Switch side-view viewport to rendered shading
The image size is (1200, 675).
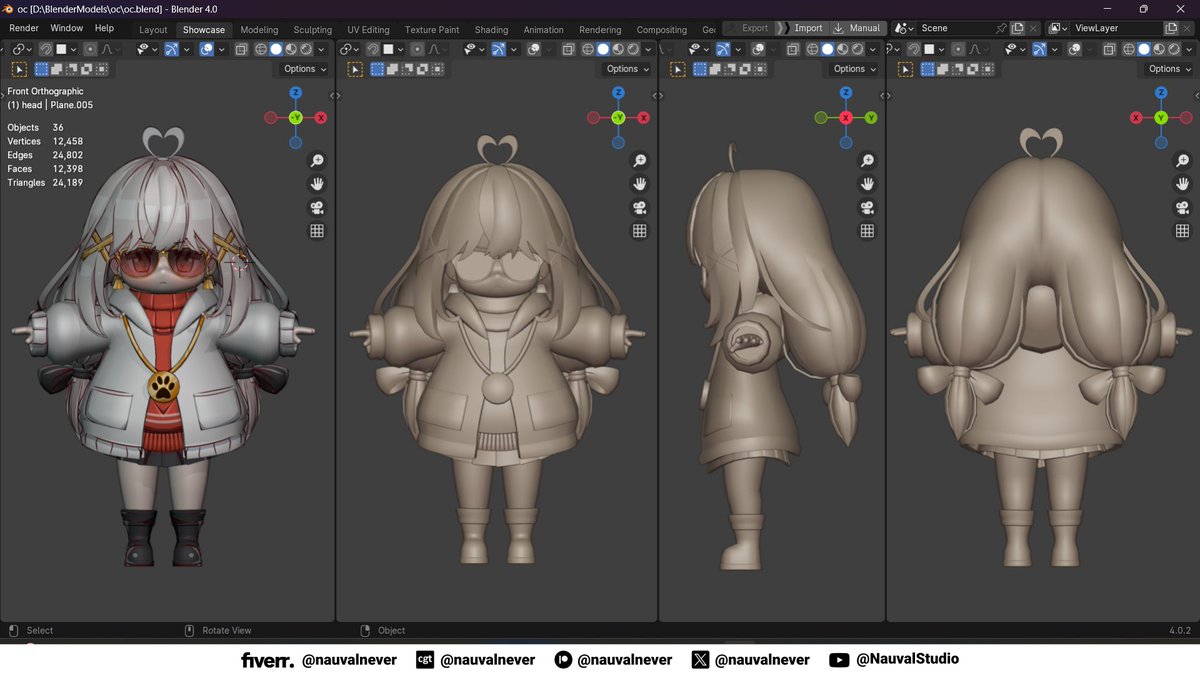click(859, 49)
